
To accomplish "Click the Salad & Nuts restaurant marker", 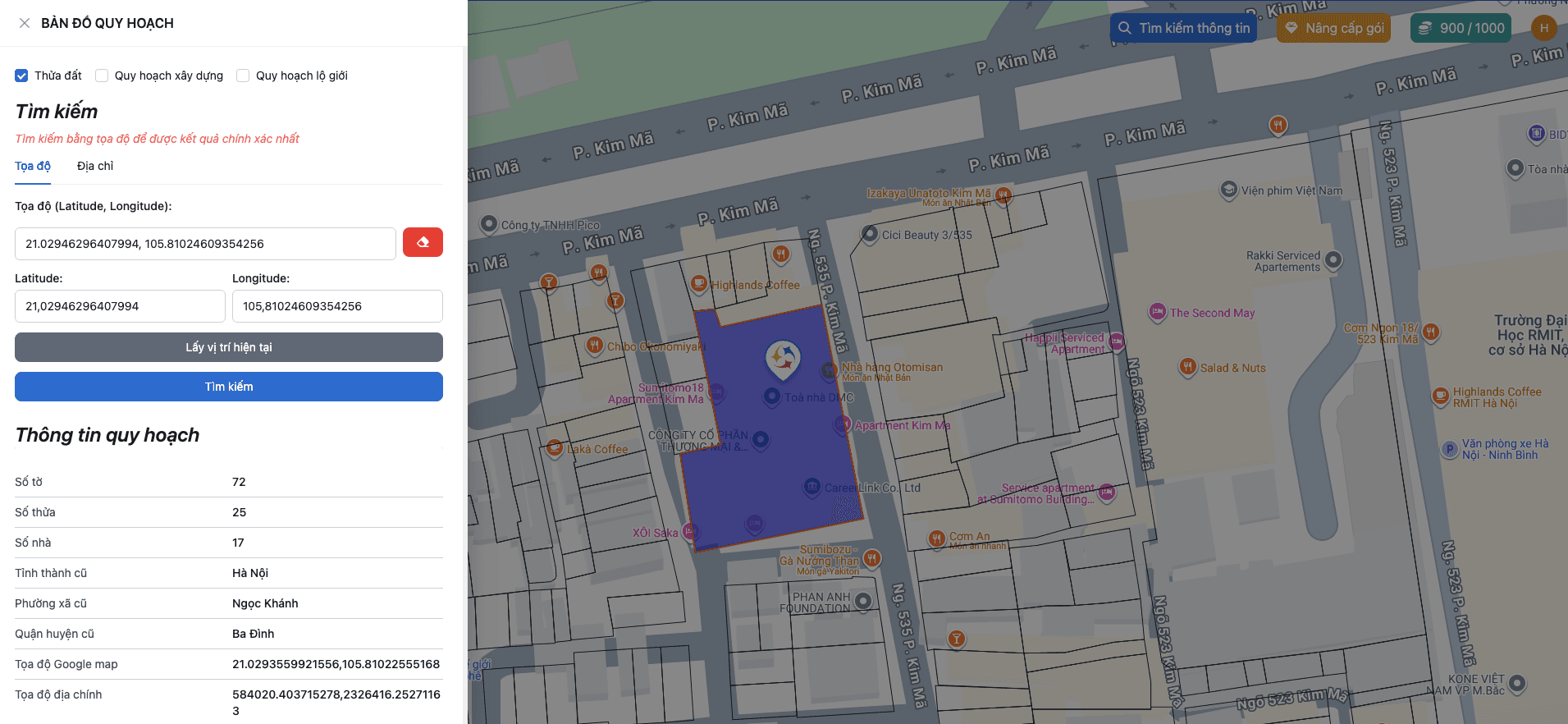I will pyautogui.click(x=1187, y=367).
